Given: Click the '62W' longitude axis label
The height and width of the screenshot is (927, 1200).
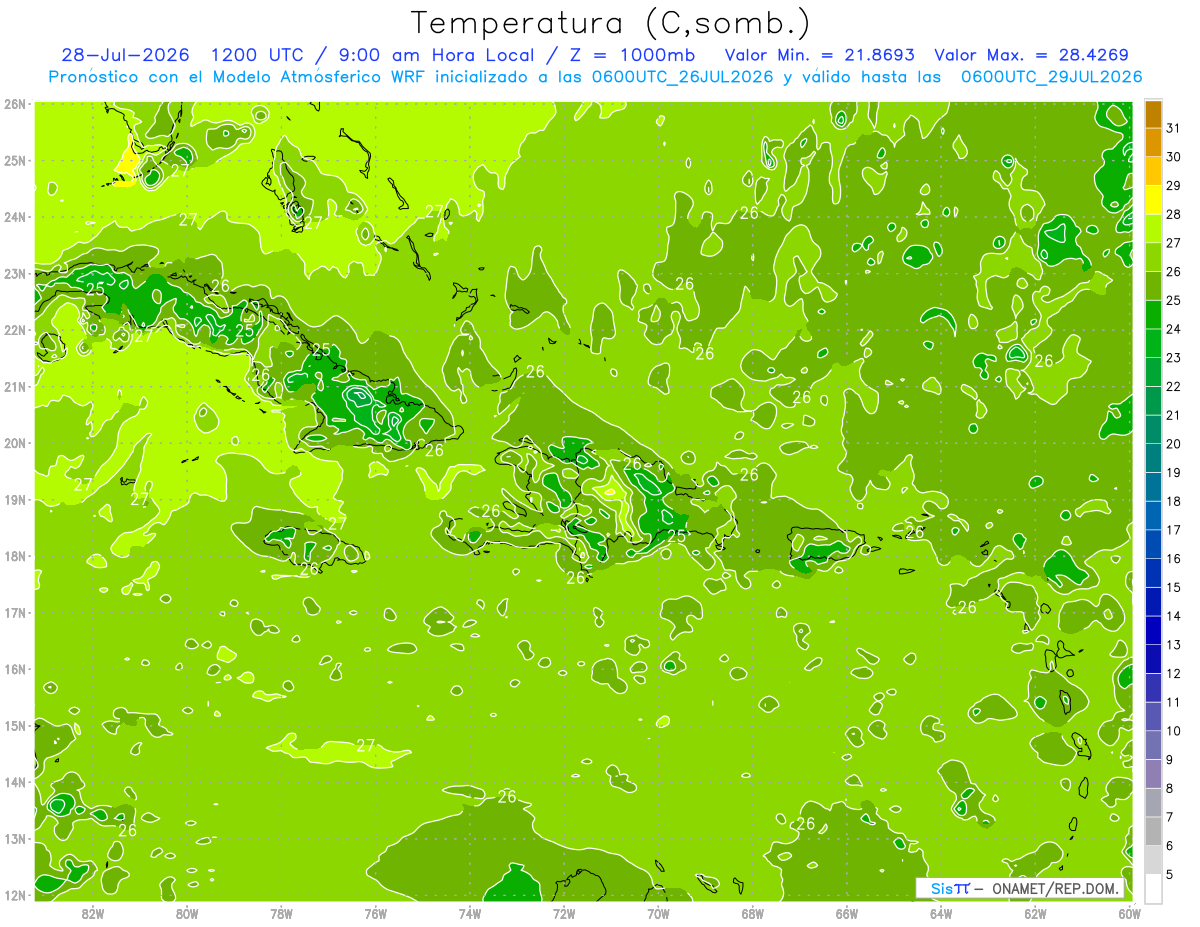Looking at the screenshot, I should 1035,912.
